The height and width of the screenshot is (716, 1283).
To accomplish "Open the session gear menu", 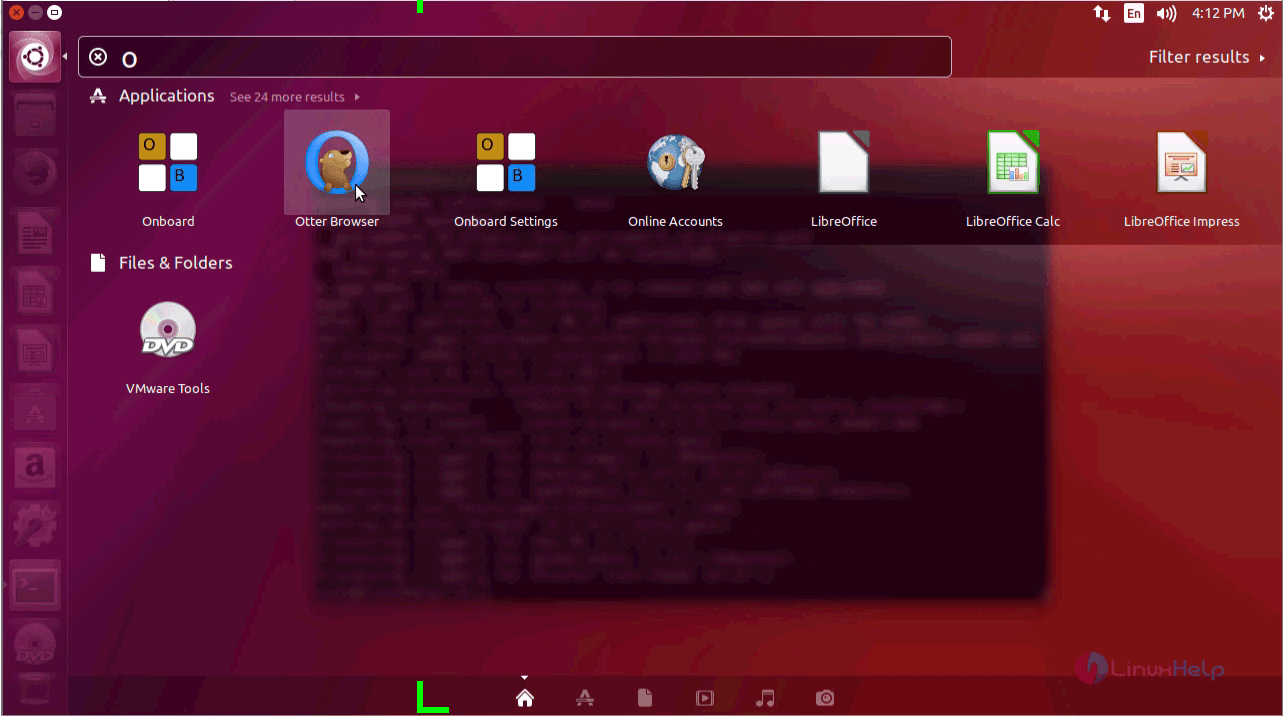I will 1265,13.
